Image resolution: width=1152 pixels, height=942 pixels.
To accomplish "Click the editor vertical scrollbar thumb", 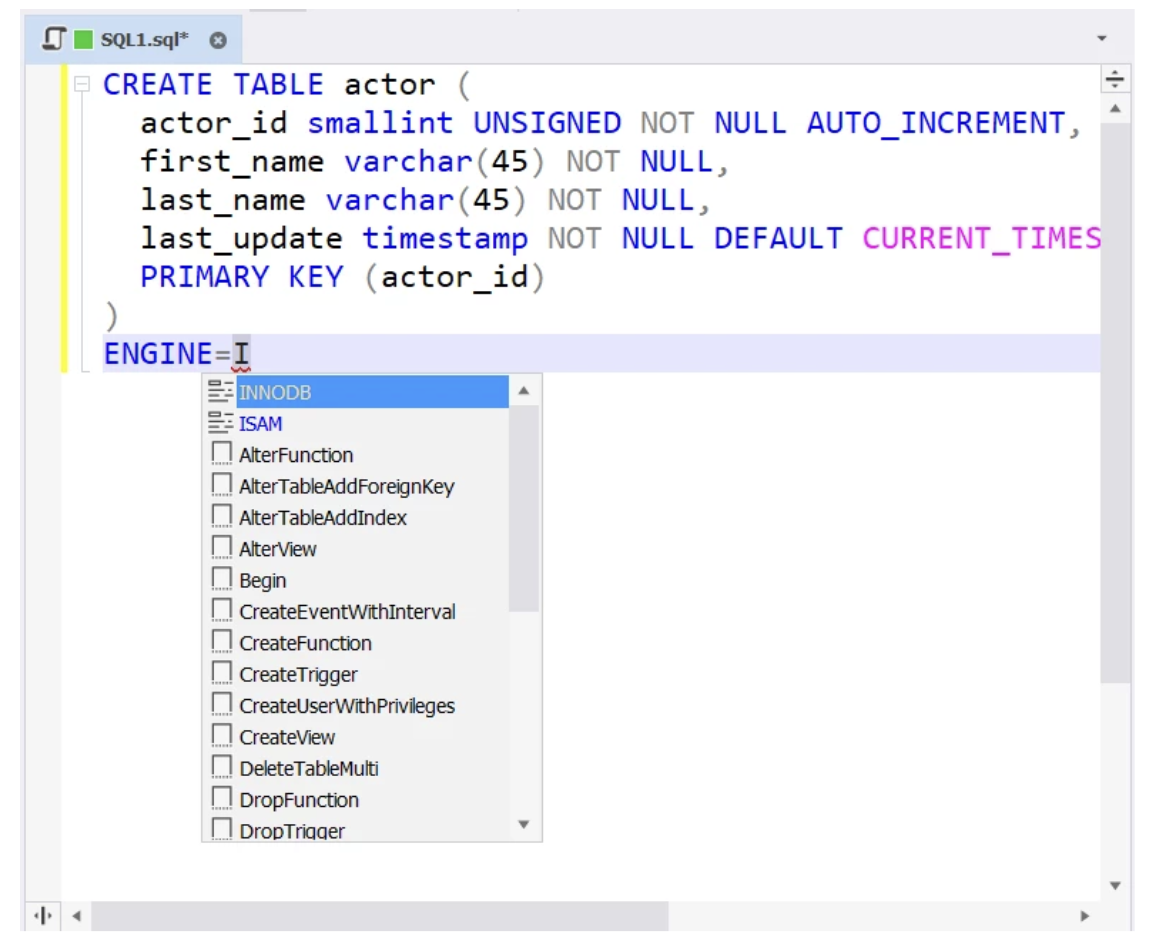I will coord(1115,403).
